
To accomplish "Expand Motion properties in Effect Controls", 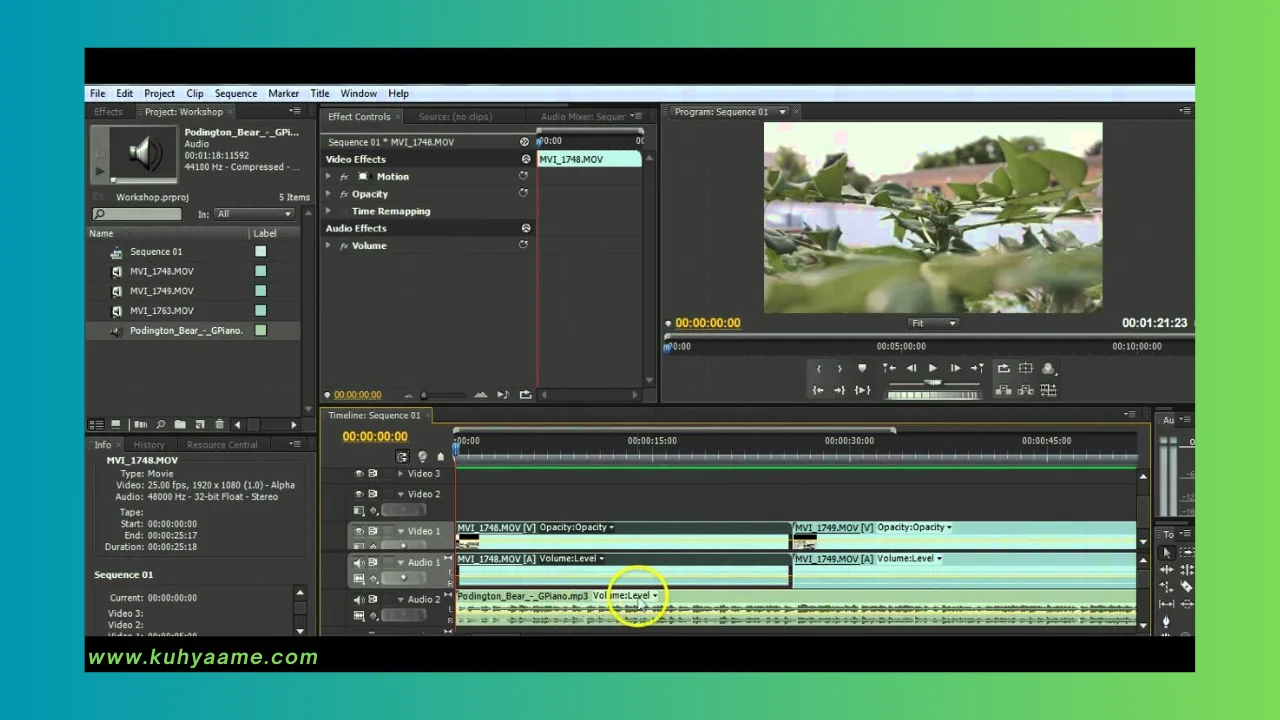I will tap(328, 177).
